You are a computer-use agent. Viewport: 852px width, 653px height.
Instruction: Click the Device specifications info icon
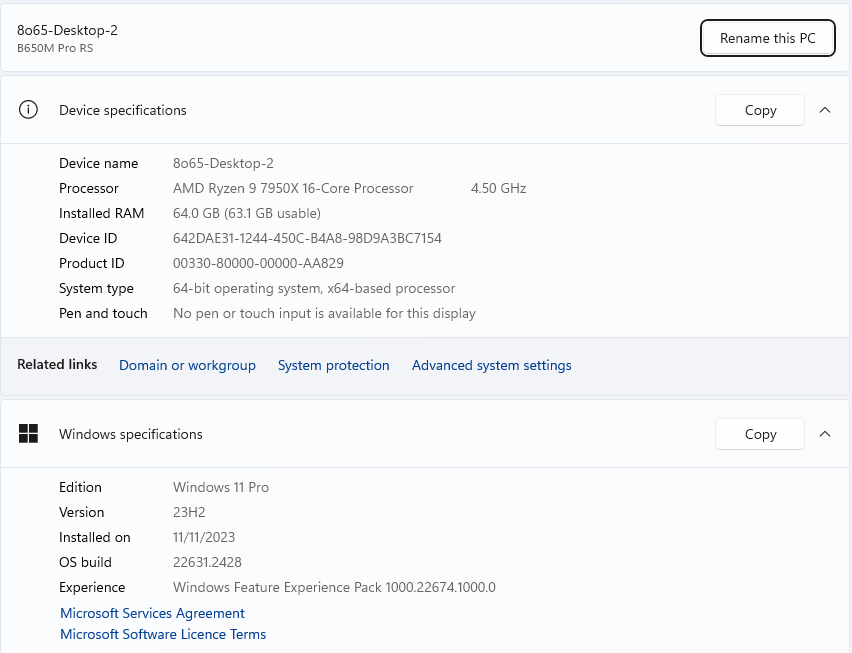pyautogui.click(x=28, y=110)
